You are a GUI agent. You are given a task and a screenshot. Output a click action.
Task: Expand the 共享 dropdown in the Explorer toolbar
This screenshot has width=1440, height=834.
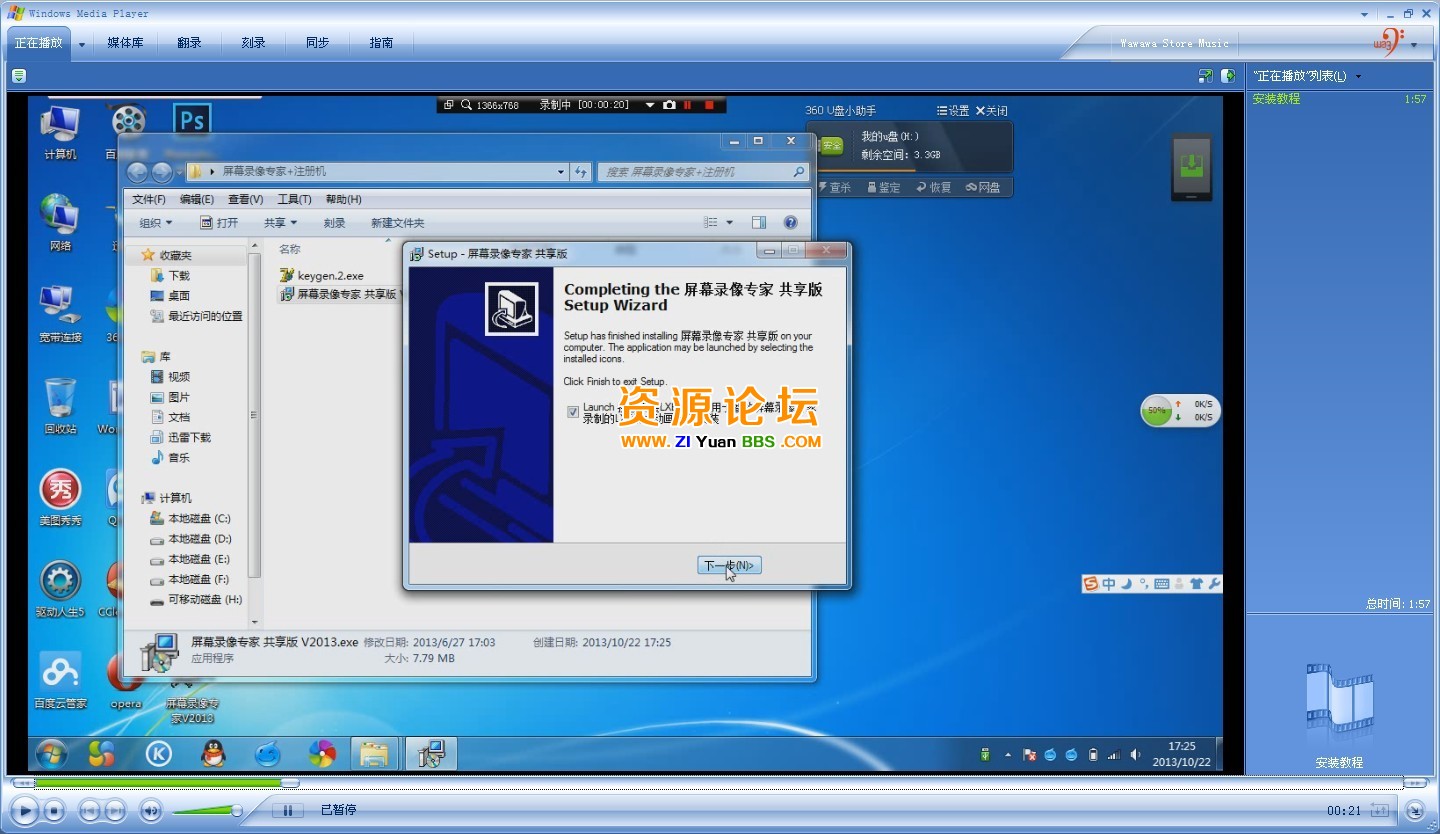click(280, 223)
